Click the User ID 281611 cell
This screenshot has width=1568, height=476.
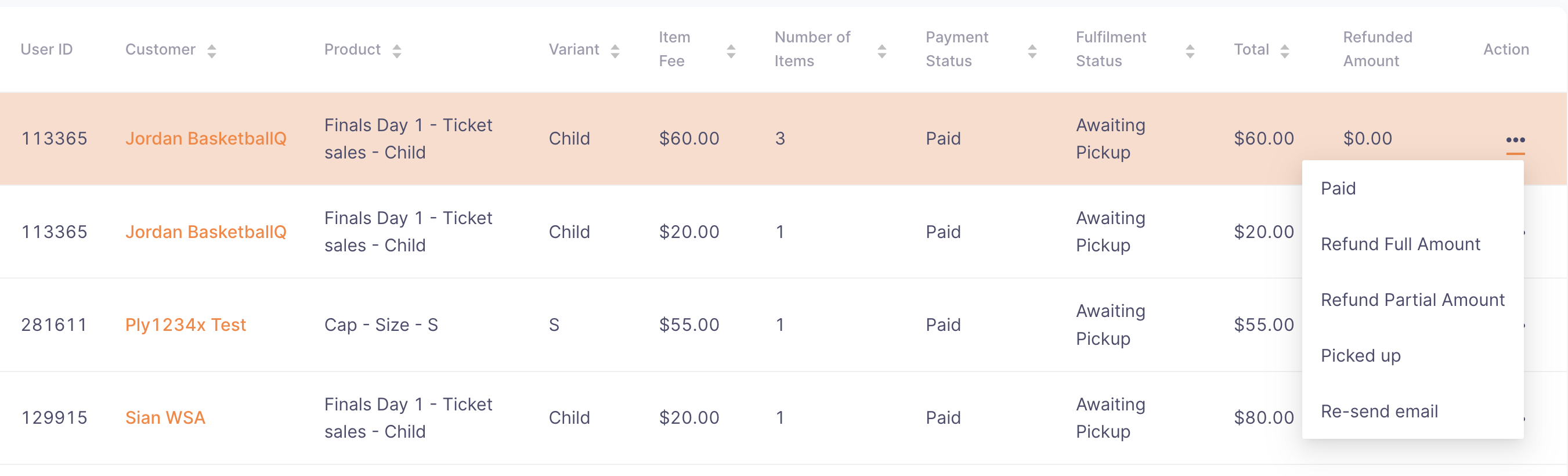pos(54,325)
